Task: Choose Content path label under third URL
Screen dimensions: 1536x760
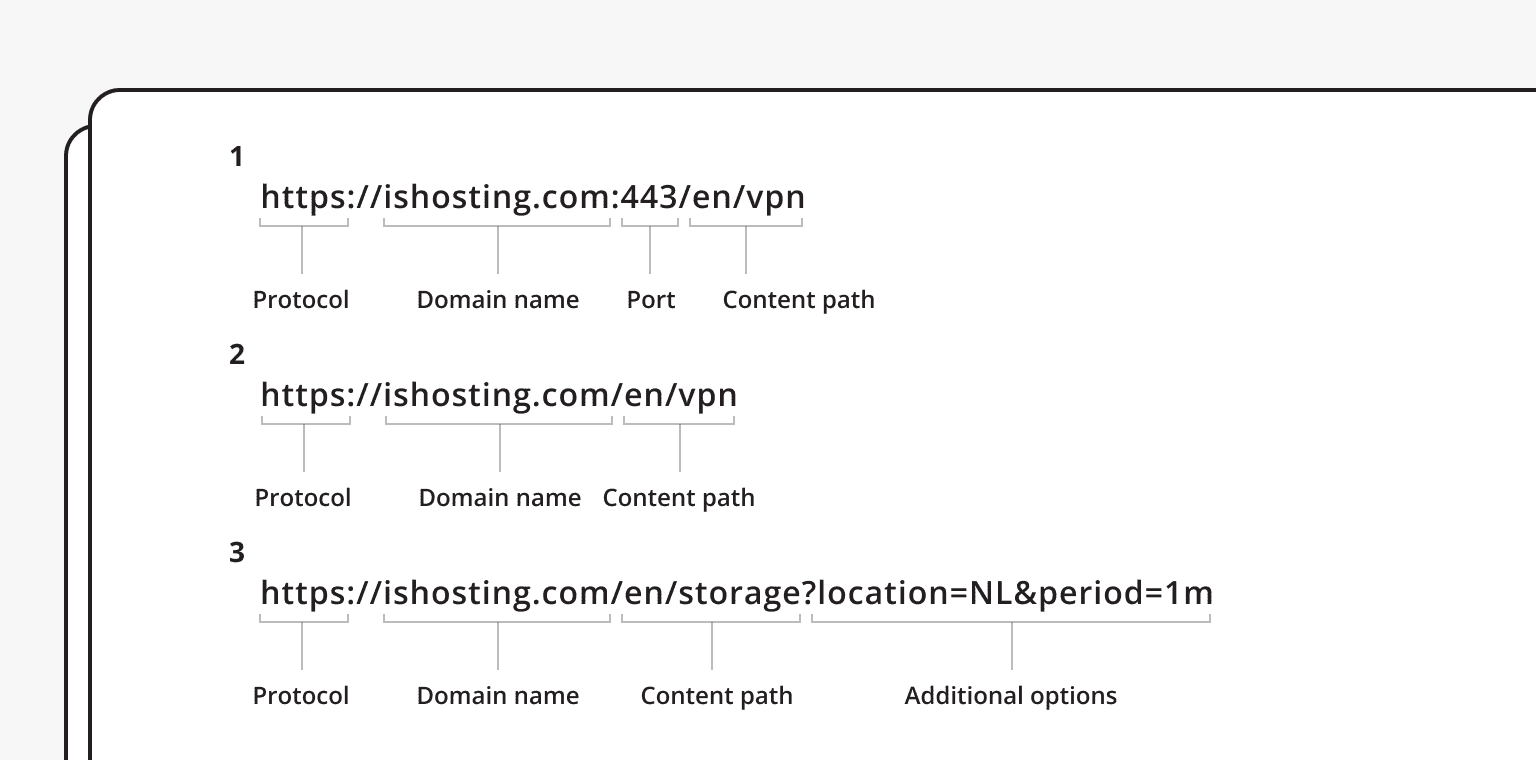Action: point(717,696)
